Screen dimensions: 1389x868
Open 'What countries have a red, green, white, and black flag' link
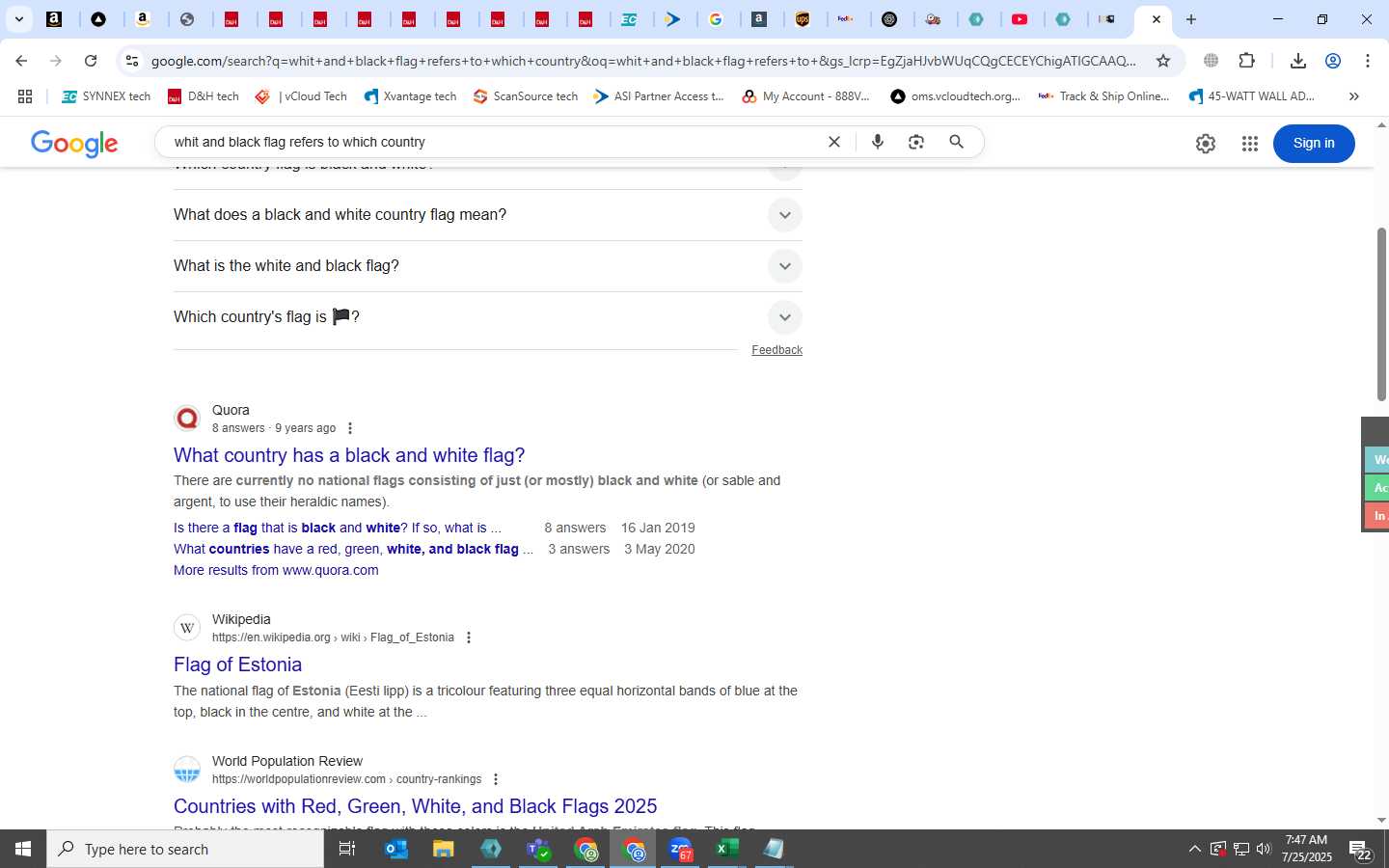click(353, 549)
